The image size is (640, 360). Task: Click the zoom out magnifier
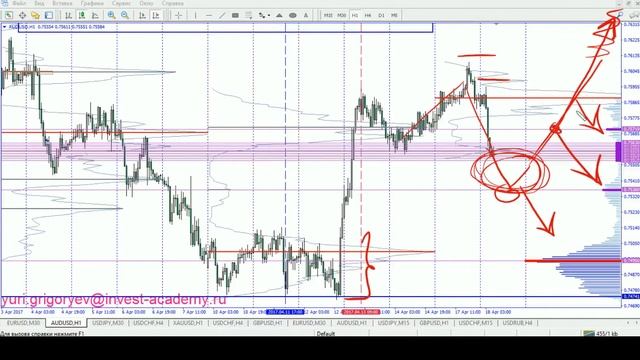pos(125,16)
